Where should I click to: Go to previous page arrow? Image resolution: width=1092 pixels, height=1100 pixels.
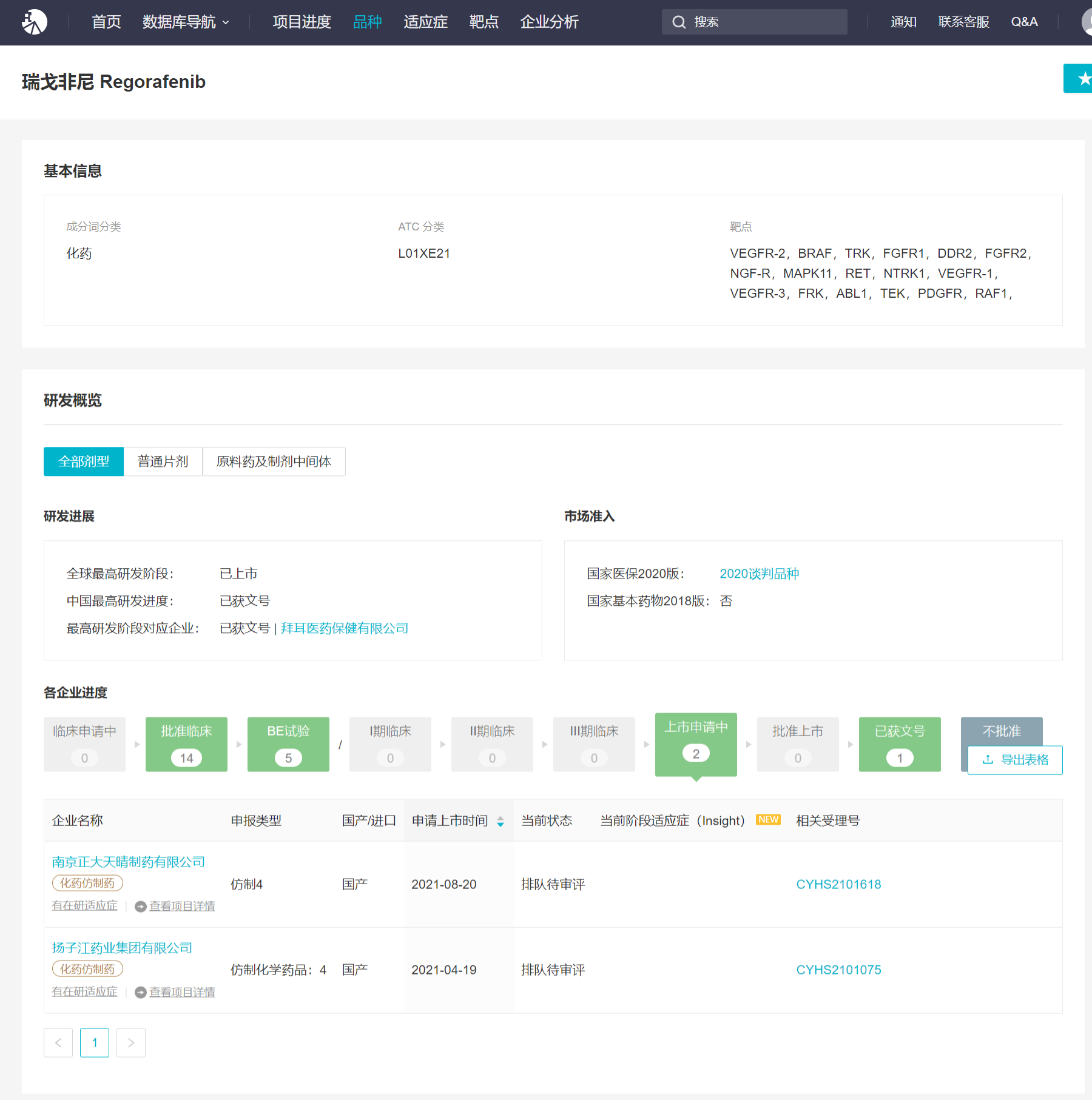pyautogui.click(x=58, y=1043)
